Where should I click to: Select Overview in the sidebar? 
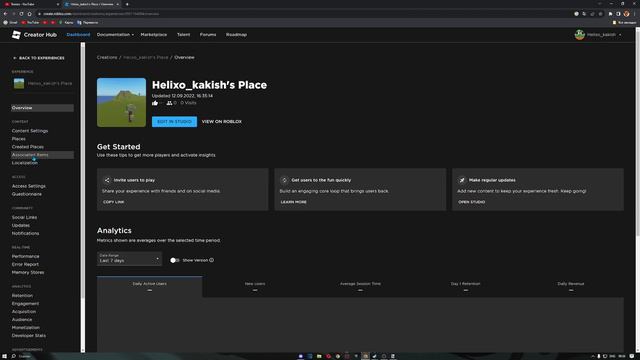point(42,108)
